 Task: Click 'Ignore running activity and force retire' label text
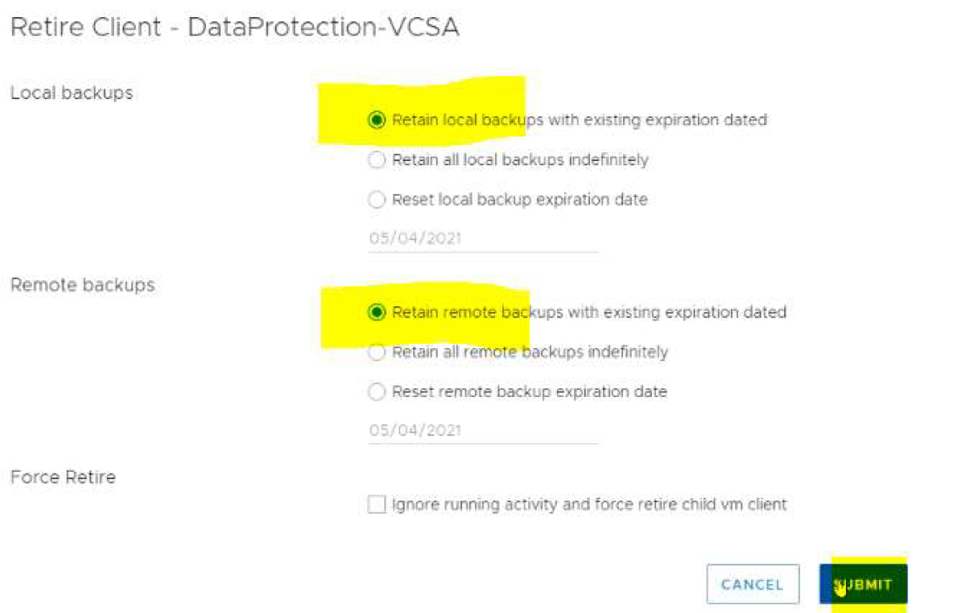(589, 505)
